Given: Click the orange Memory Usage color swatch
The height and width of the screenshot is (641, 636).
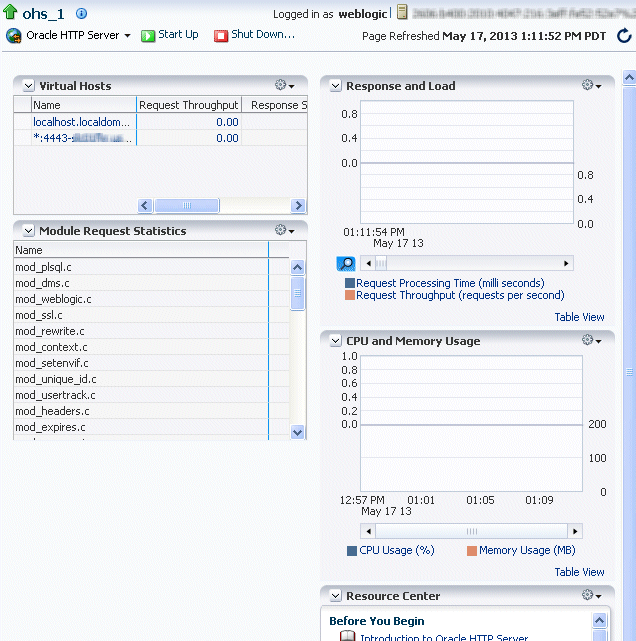Looking at the screenshot, I should click(472, 551).
